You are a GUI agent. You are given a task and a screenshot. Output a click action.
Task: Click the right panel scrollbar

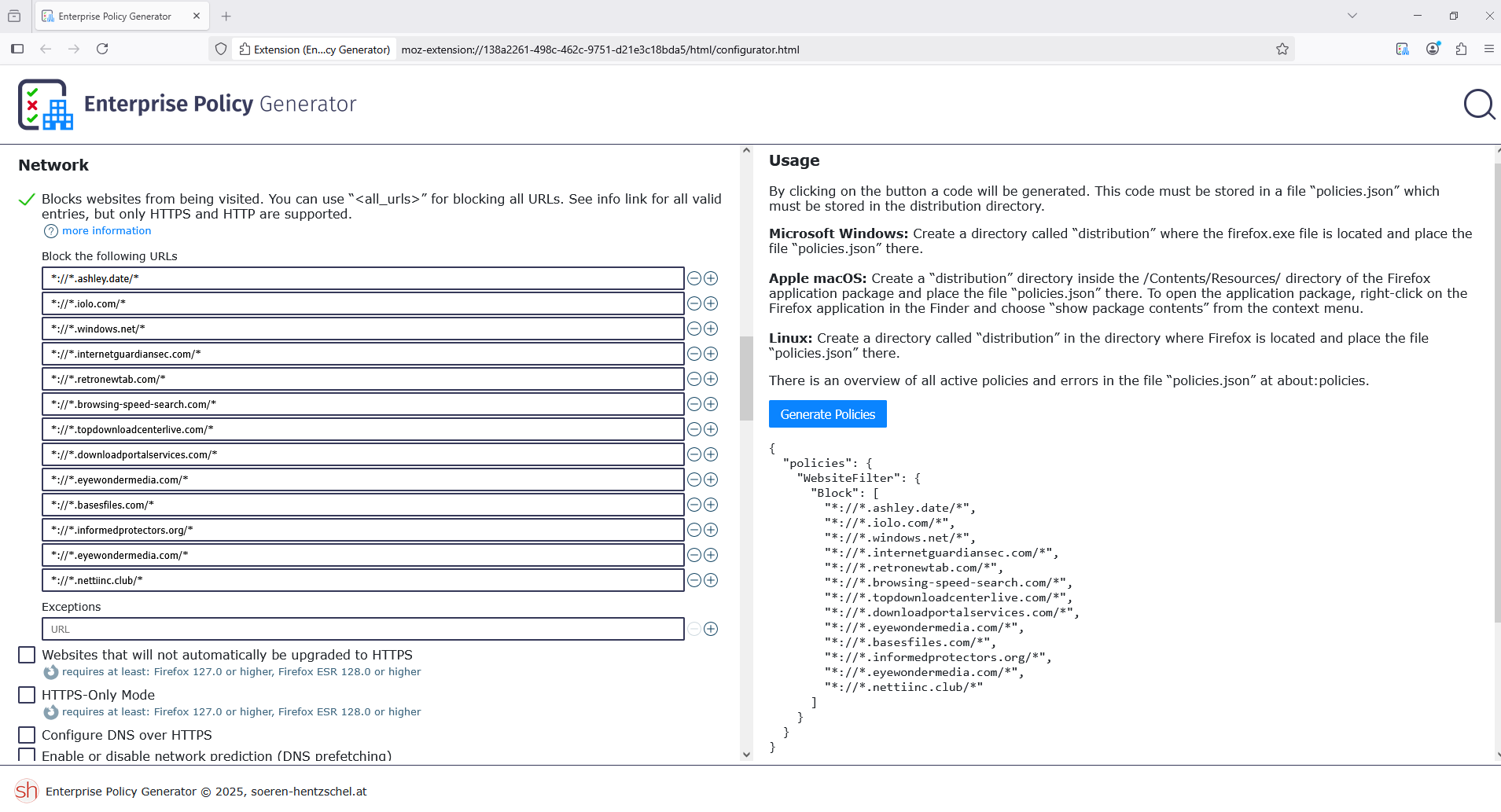pos(1497,393)
